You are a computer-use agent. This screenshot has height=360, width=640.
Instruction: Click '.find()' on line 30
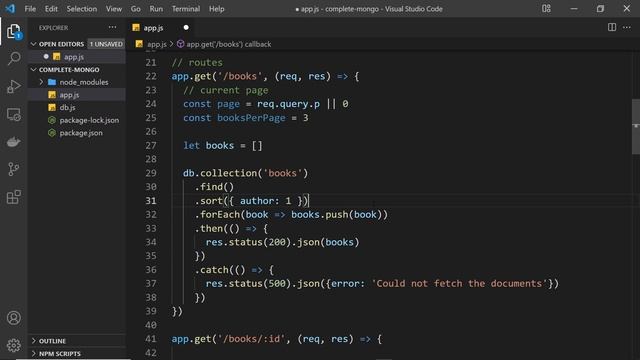point(214,187)
